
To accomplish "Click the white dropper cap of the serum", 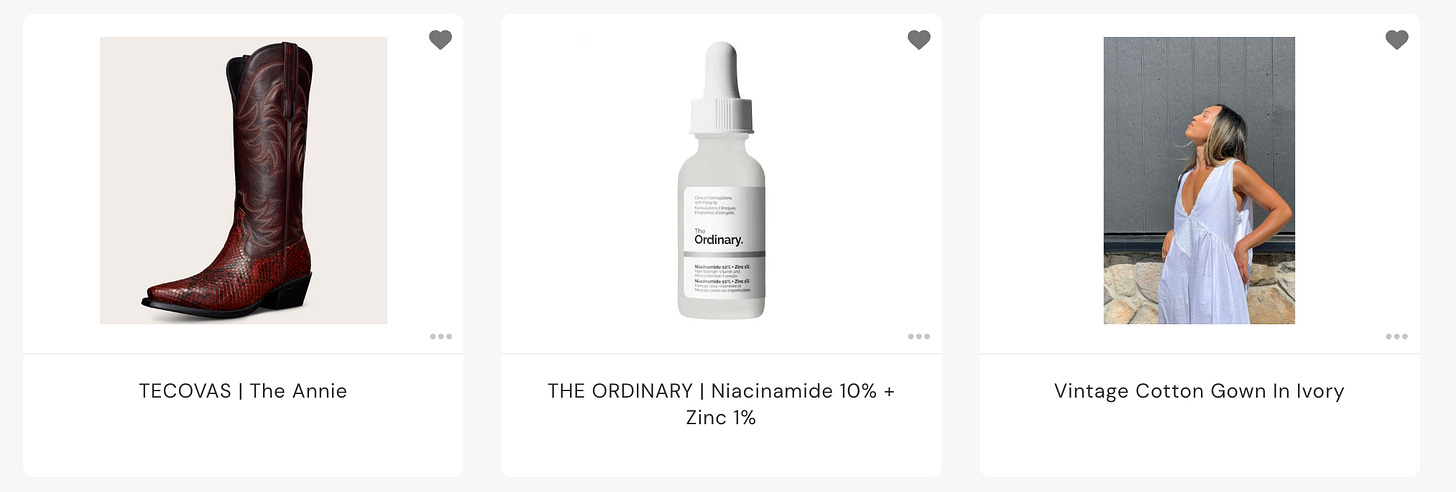I will click(721, 87).
